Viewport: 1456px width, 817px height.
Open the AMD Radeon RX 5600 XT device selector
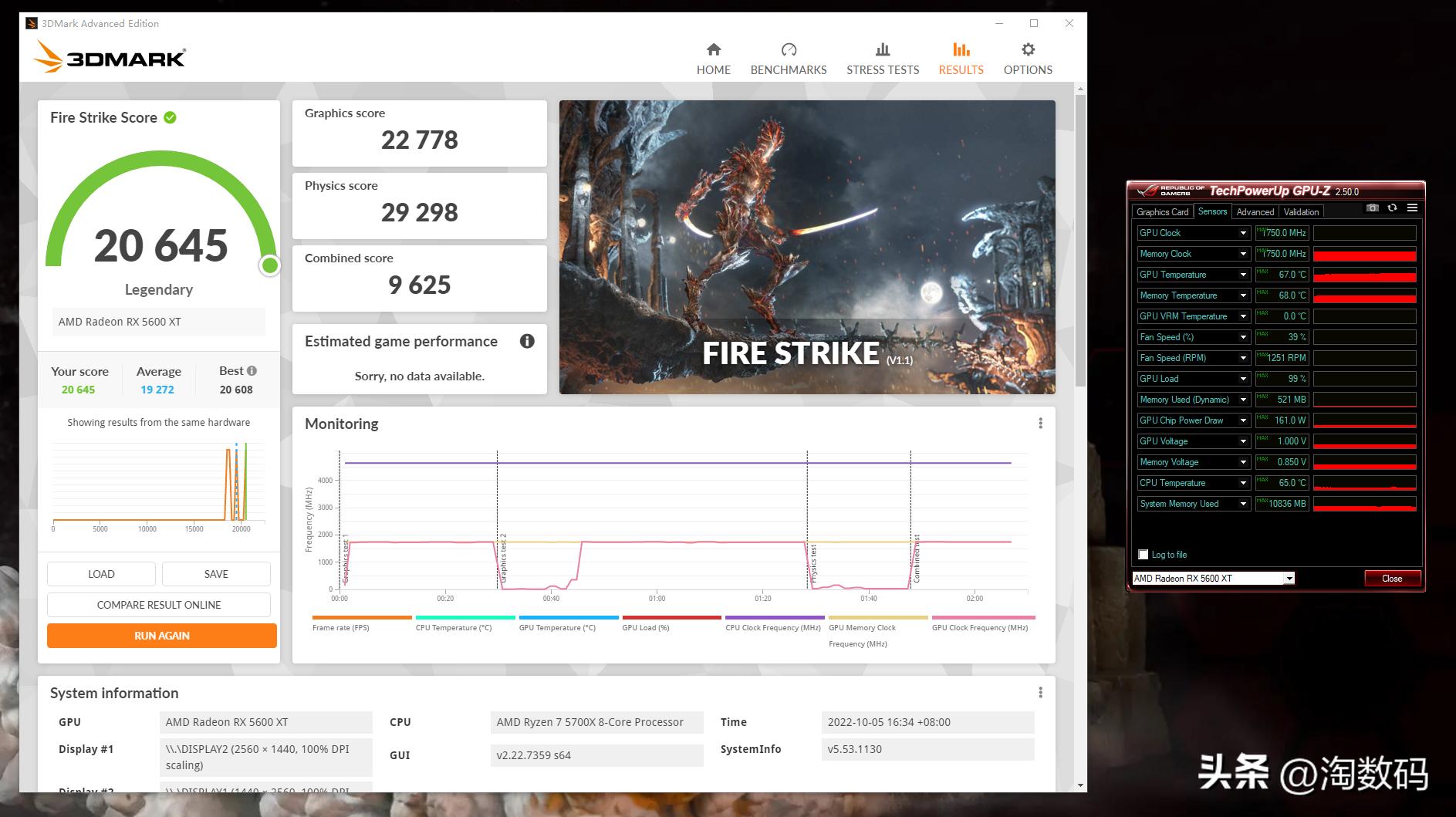point(1213,579)
